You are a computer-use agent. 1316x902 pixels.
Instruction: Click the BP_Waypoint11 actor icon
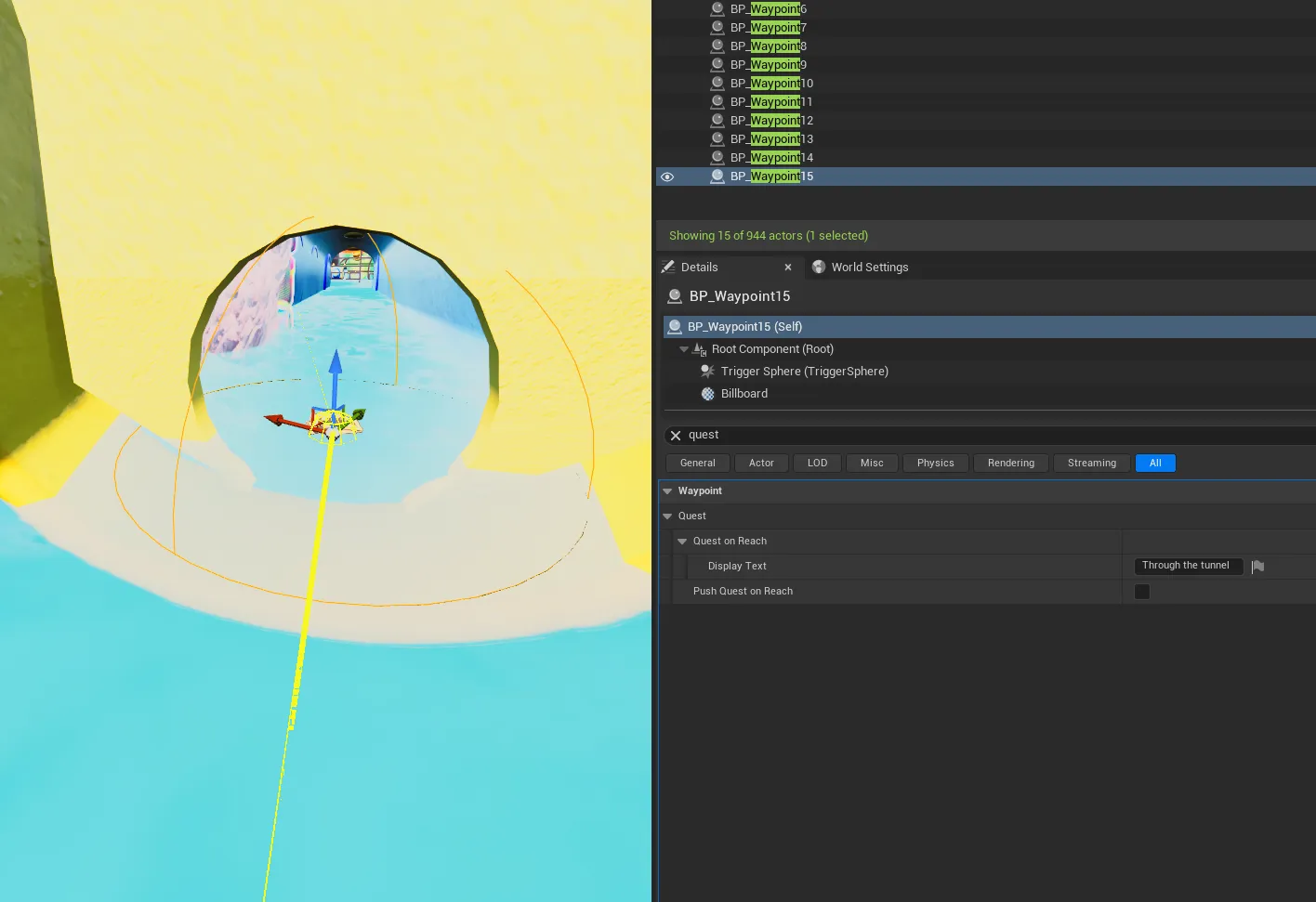point(717,102)
